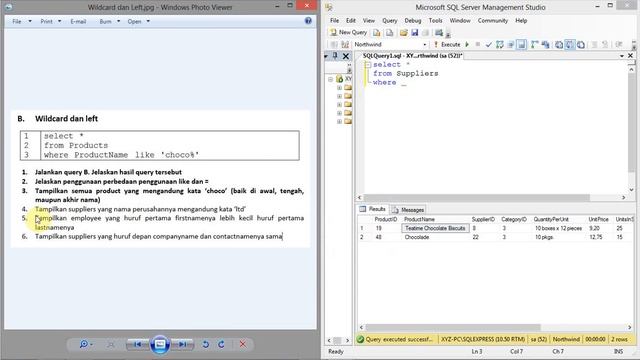The image size is (640, 360).
Task: Click Display Estimated Execution Plan icon
Action: (x=500, y=44)
